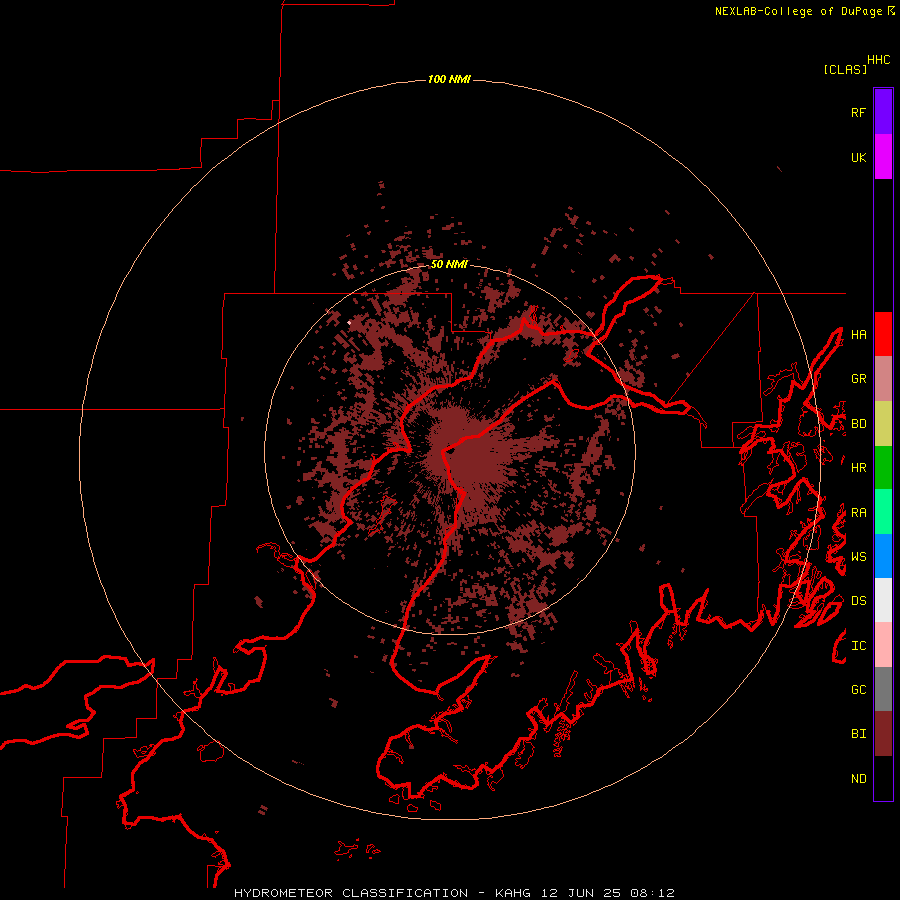Select the GR pink legend color block
900x900 pixels.
tap(883, 379)
